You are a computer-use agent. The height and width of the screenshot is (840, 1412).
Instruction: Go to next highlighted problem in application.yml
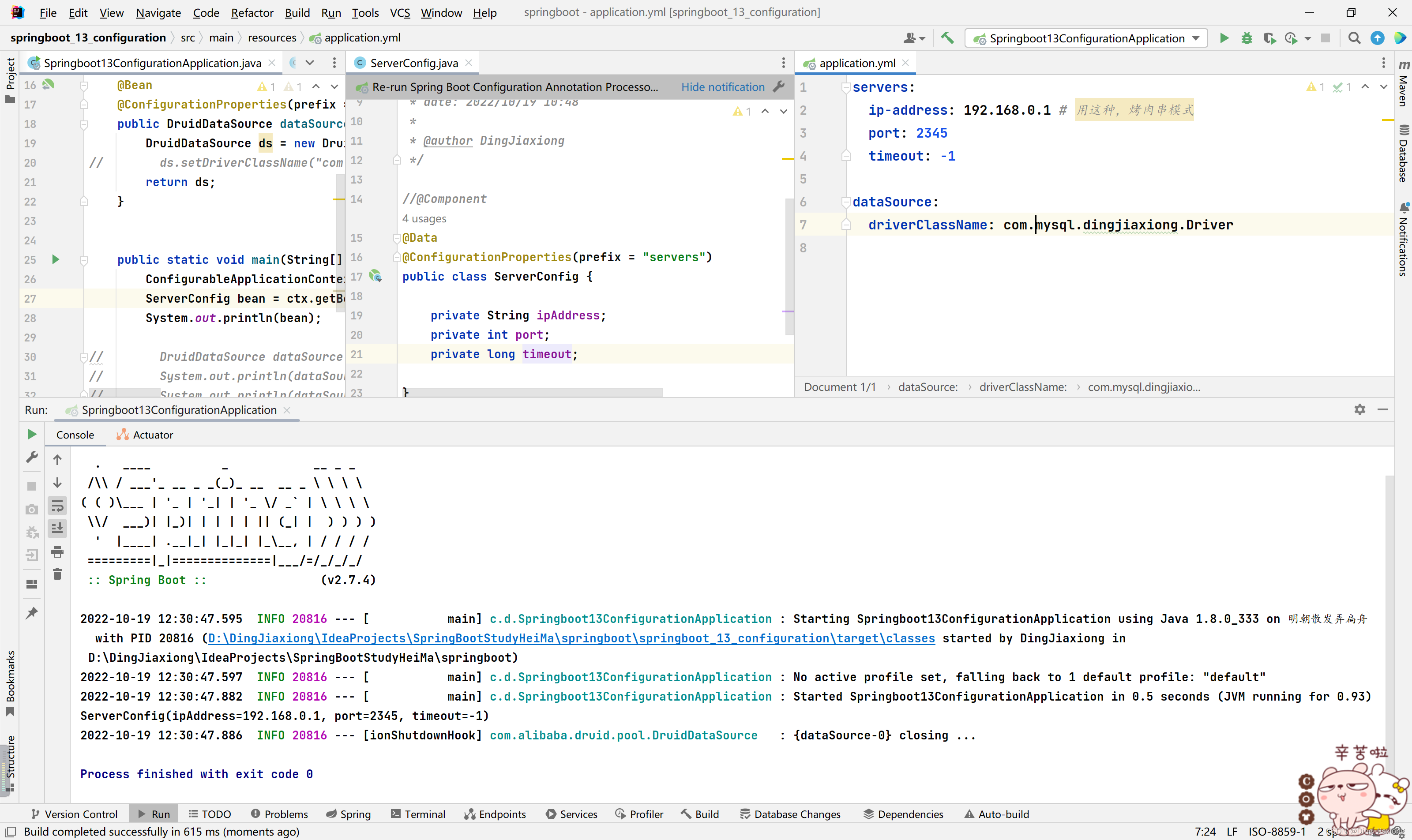[1383, 86]
